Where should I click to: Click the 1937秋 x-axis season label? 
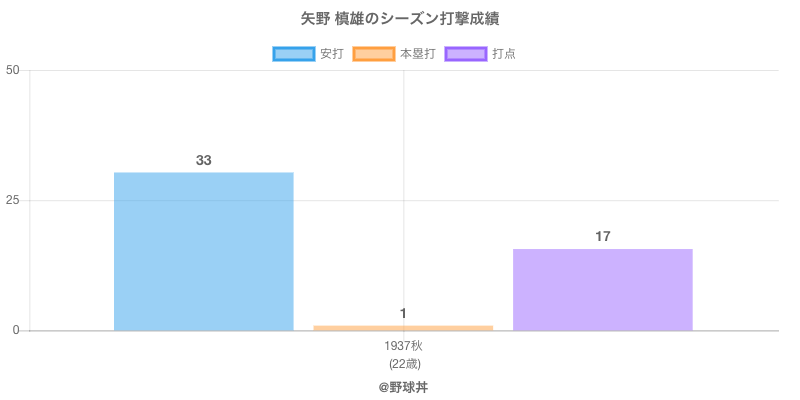click(403, 346)
